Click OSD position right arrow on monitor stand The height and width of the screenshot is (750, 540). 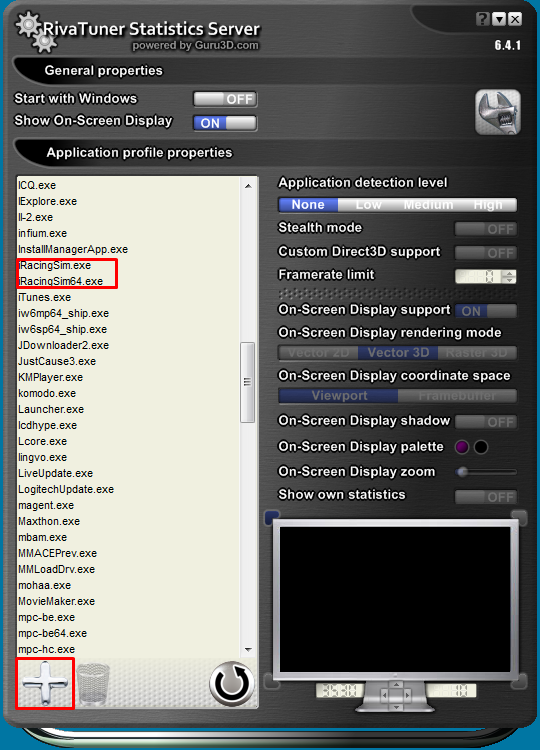pyautogui.click(x=408, y=695)
